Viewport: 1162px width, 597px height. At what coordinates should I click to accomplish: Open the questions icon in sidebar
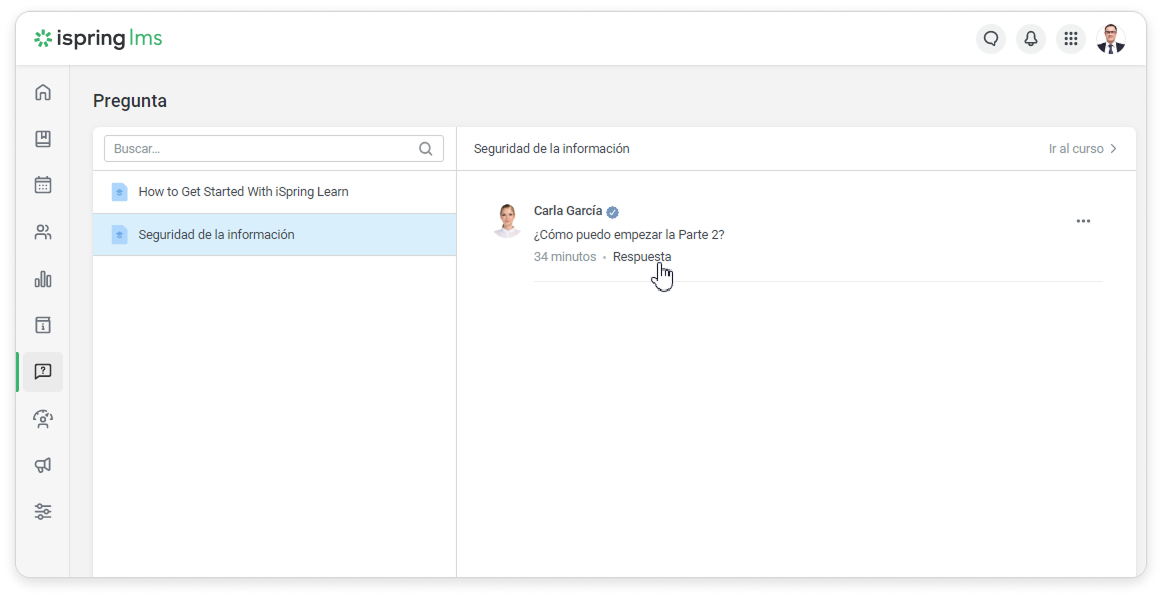coord(43,372)
